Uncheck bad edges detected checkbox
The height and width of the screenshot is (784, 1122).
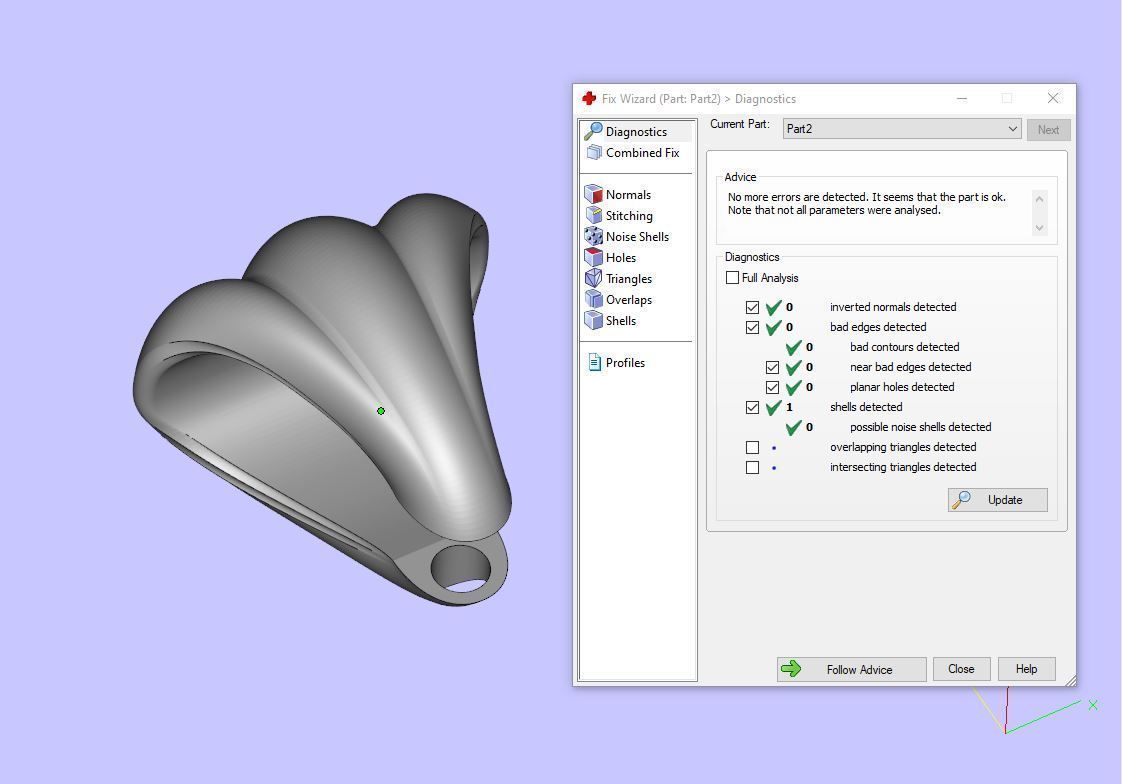pos(752,327)
